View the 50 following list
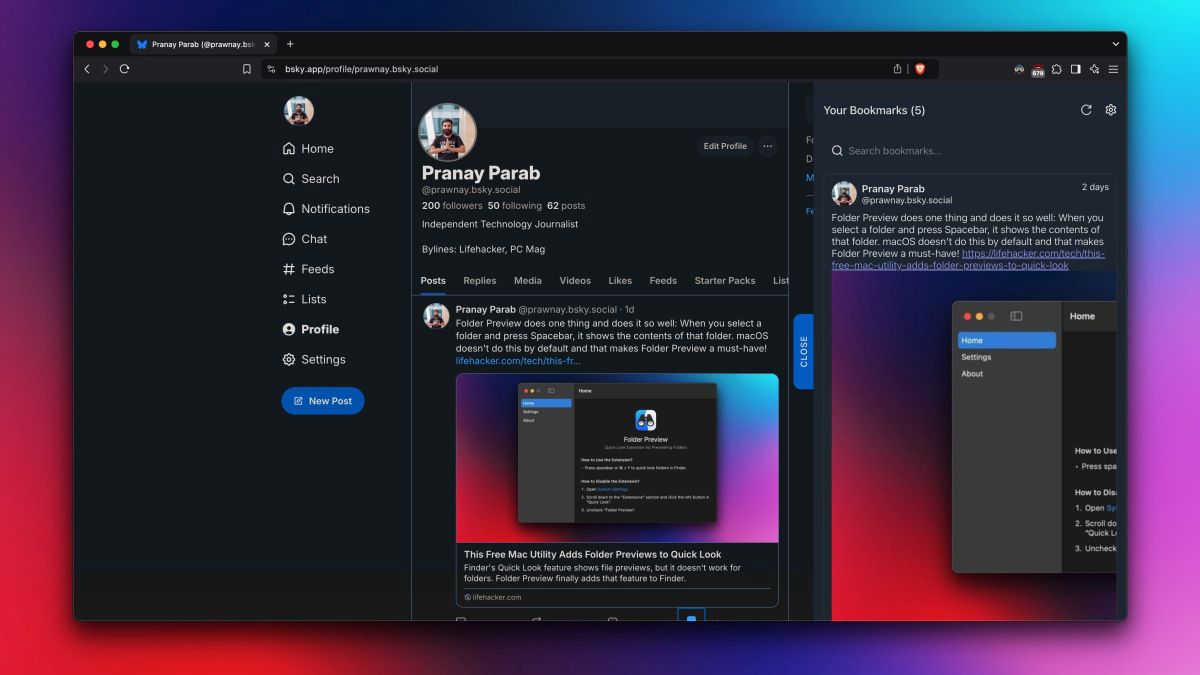Screen dimensions: 1200x675 point(514,206)
